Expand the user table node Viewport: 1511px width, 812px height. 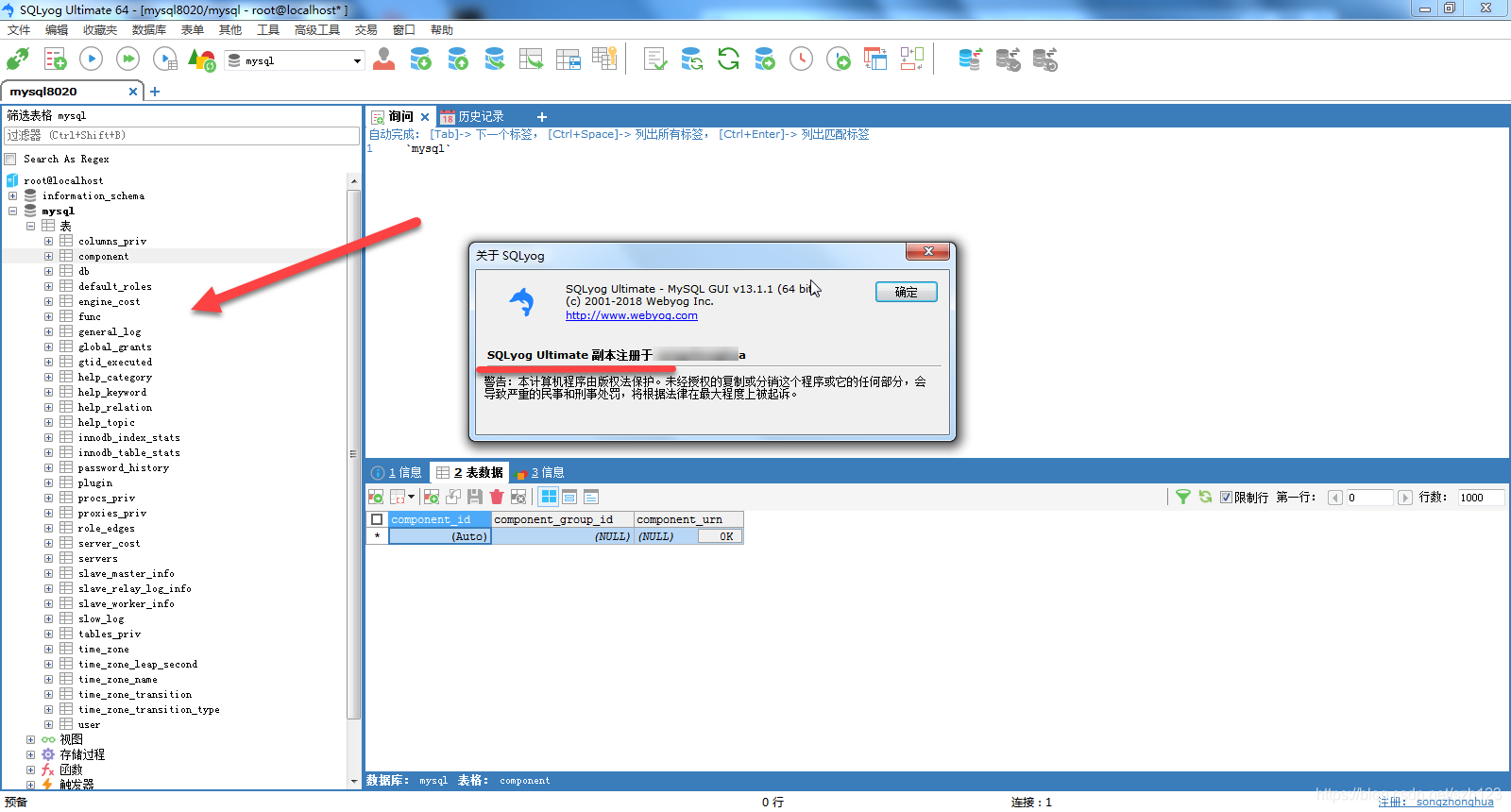pyautogui.click(x=49, y=725)
